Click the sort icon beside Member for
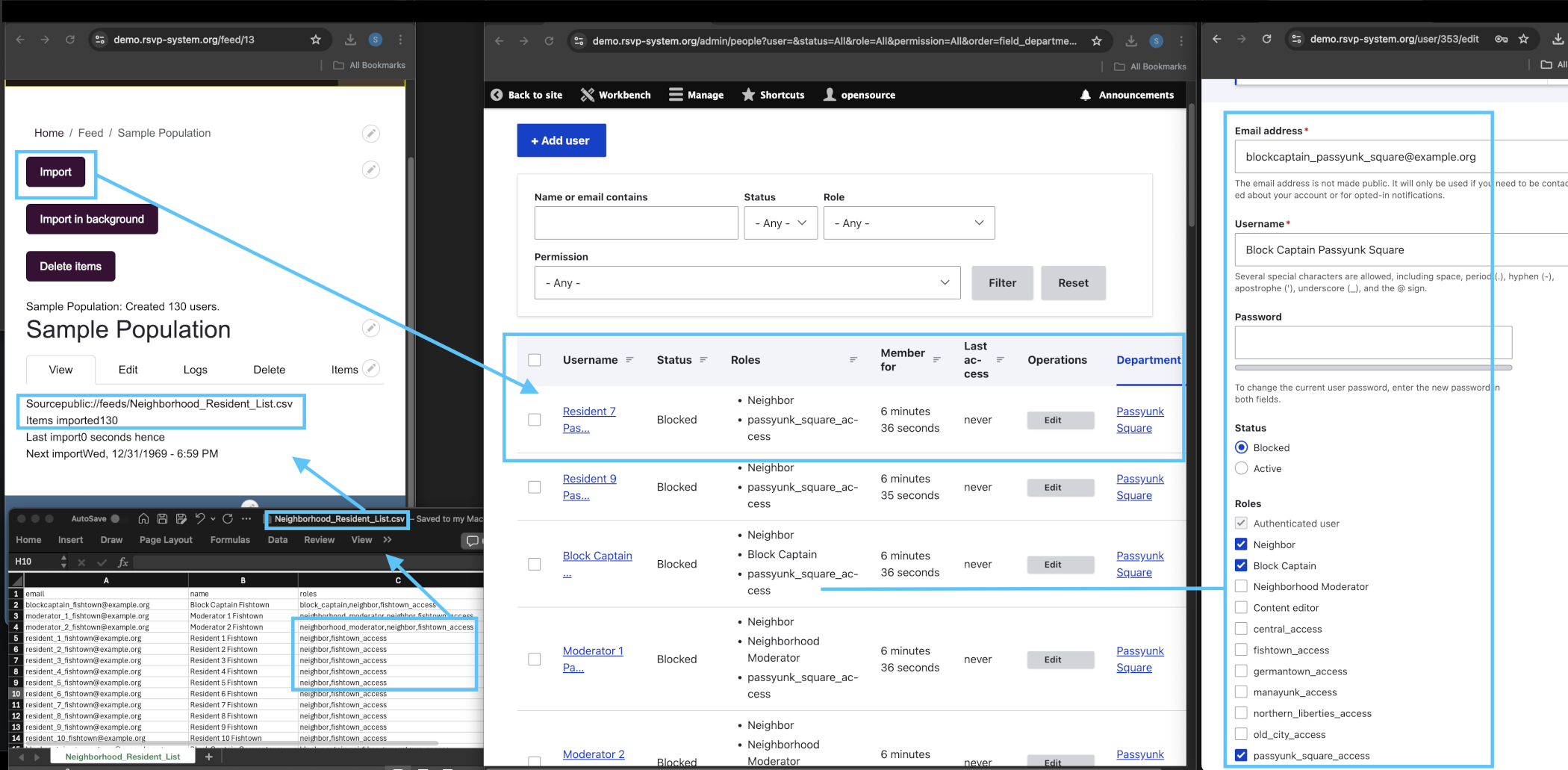Viewport: 1568px width, 770px height. pyautogui.click(x=936, y=360)
